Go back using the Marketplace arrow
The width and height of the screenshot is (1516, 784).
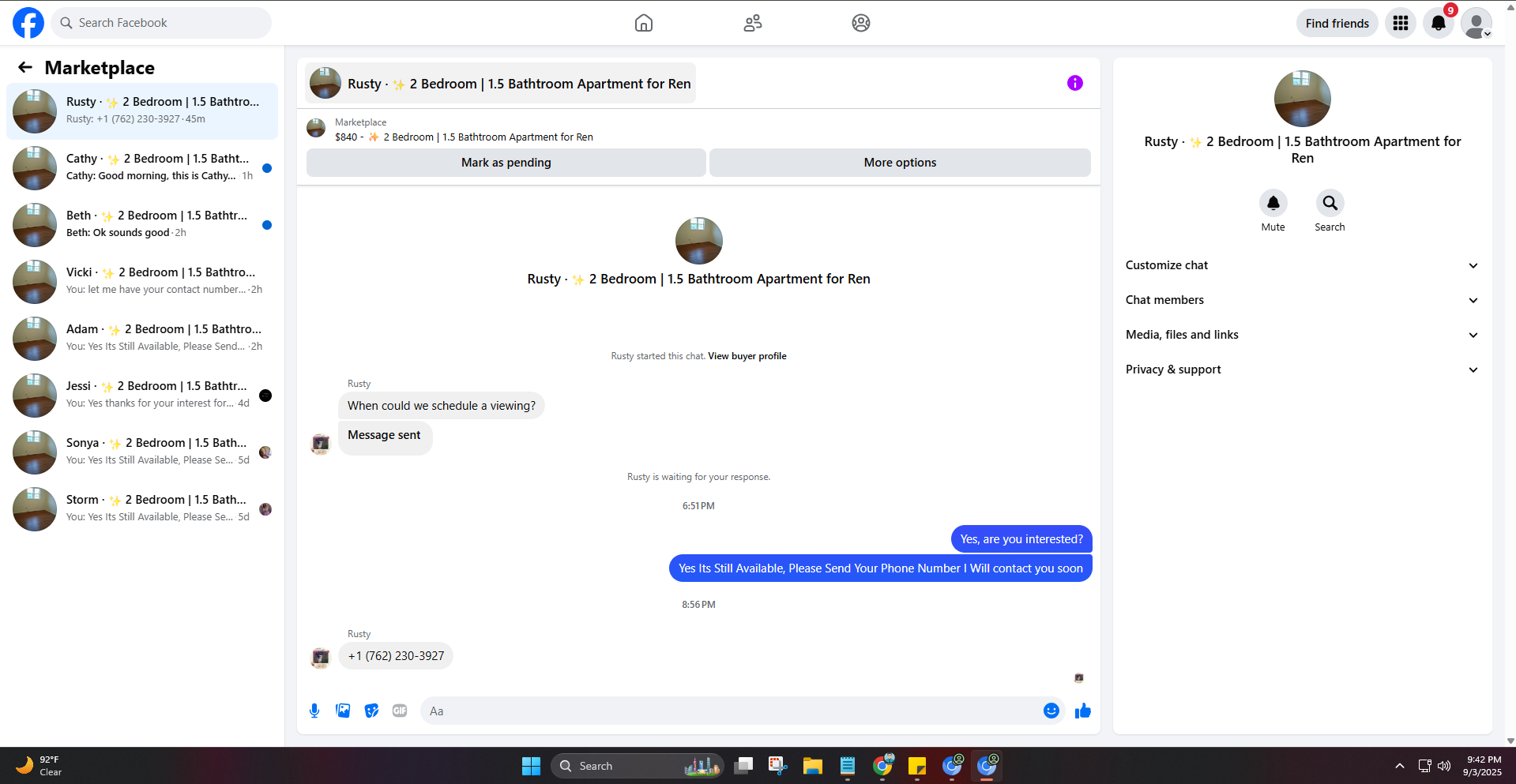tap(25, 68)
